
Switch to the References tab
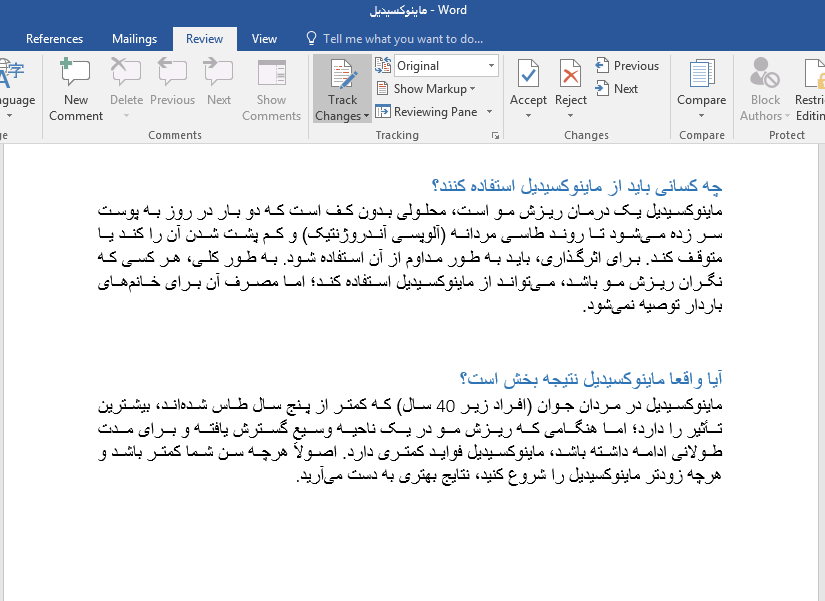pyautogui.click(x=54, y=39)
